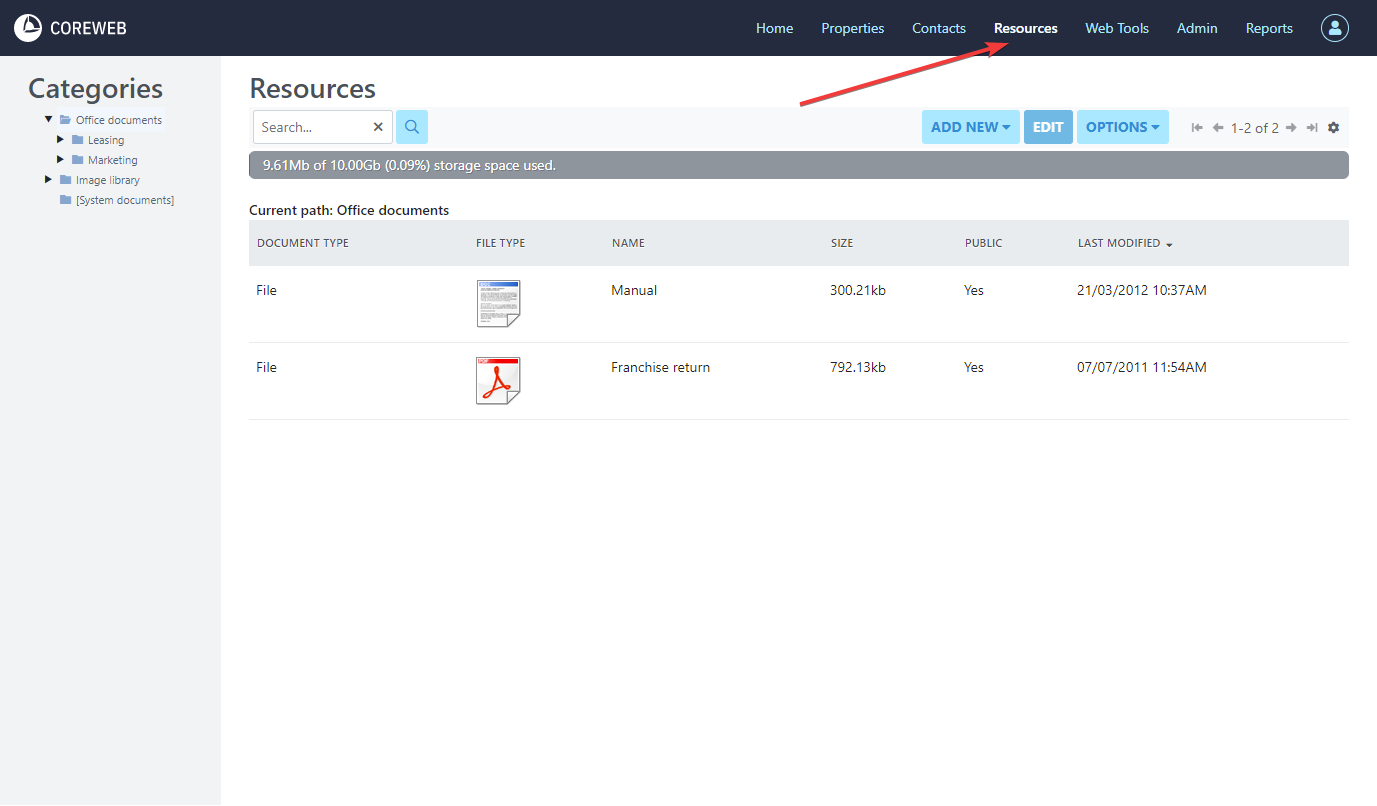The height and width of the screenshot is (806, 1377).
Task: Jump to the last page arrow
Action: [x=1312, y=128]
